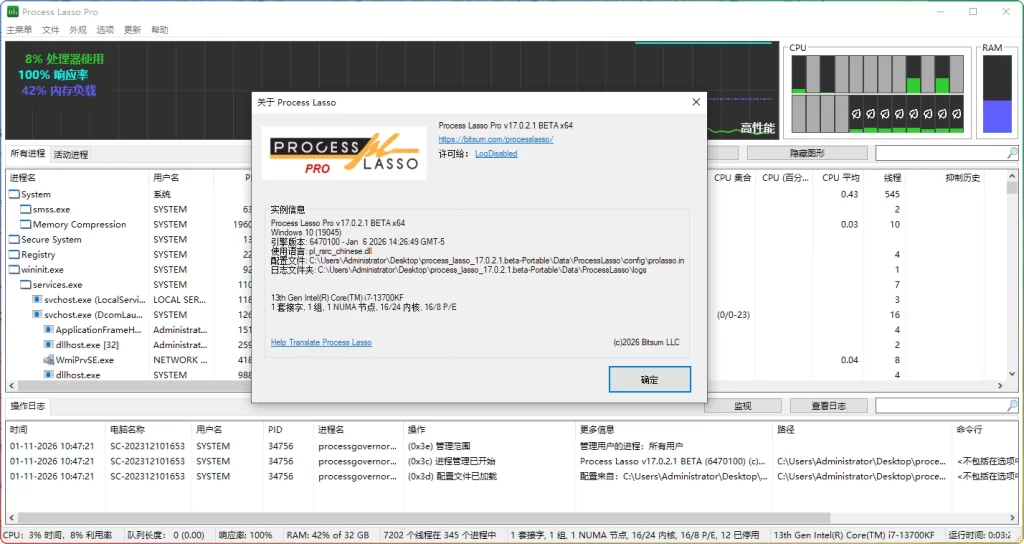The height and width of the screenshot is (544, 1024).
Task: Click the svchost.exe (LocalServi... icon
Action: tap(37, 299)
